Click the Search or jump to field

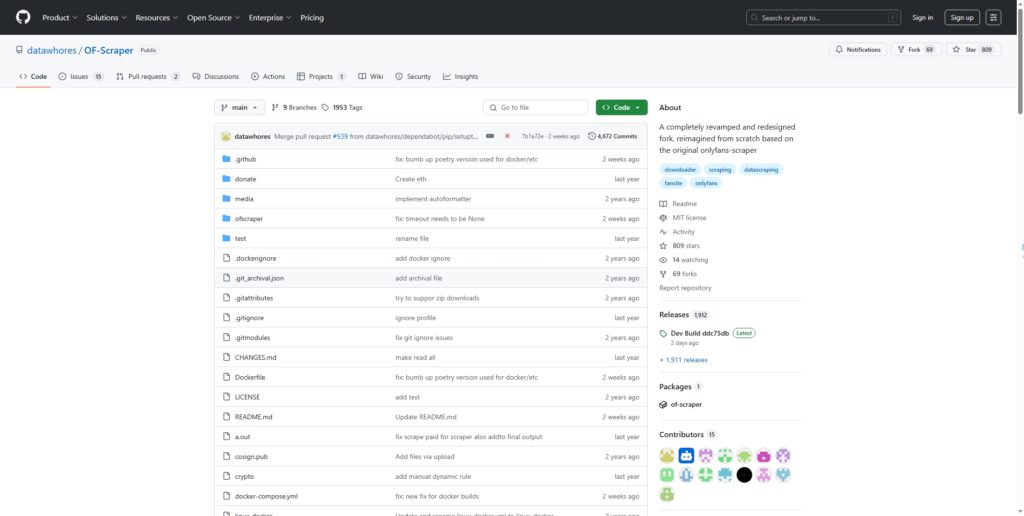(x=824, y=18)
